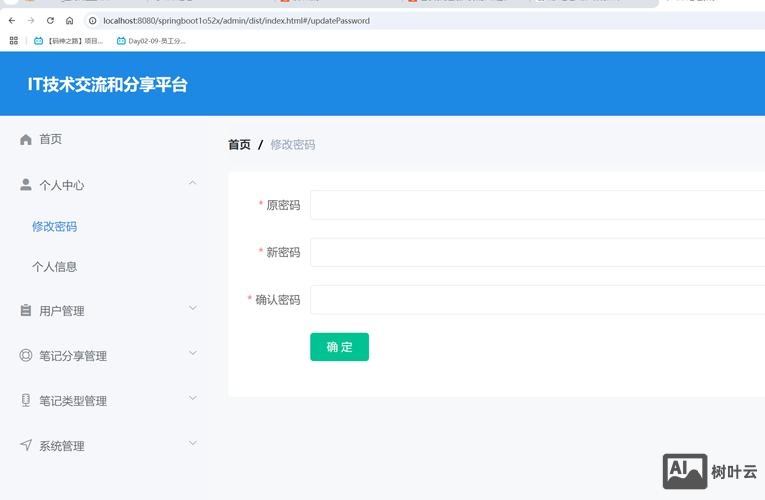Click the site information icon in the address bar

(92, 20)
